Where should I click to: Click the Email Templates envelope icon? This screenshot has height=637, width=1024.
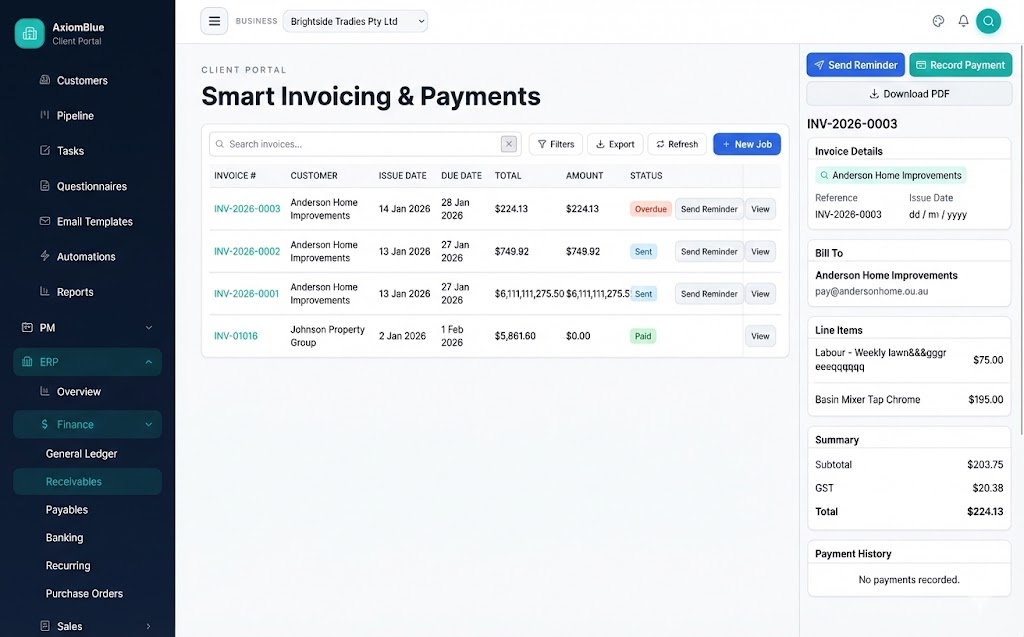point(44,221)
